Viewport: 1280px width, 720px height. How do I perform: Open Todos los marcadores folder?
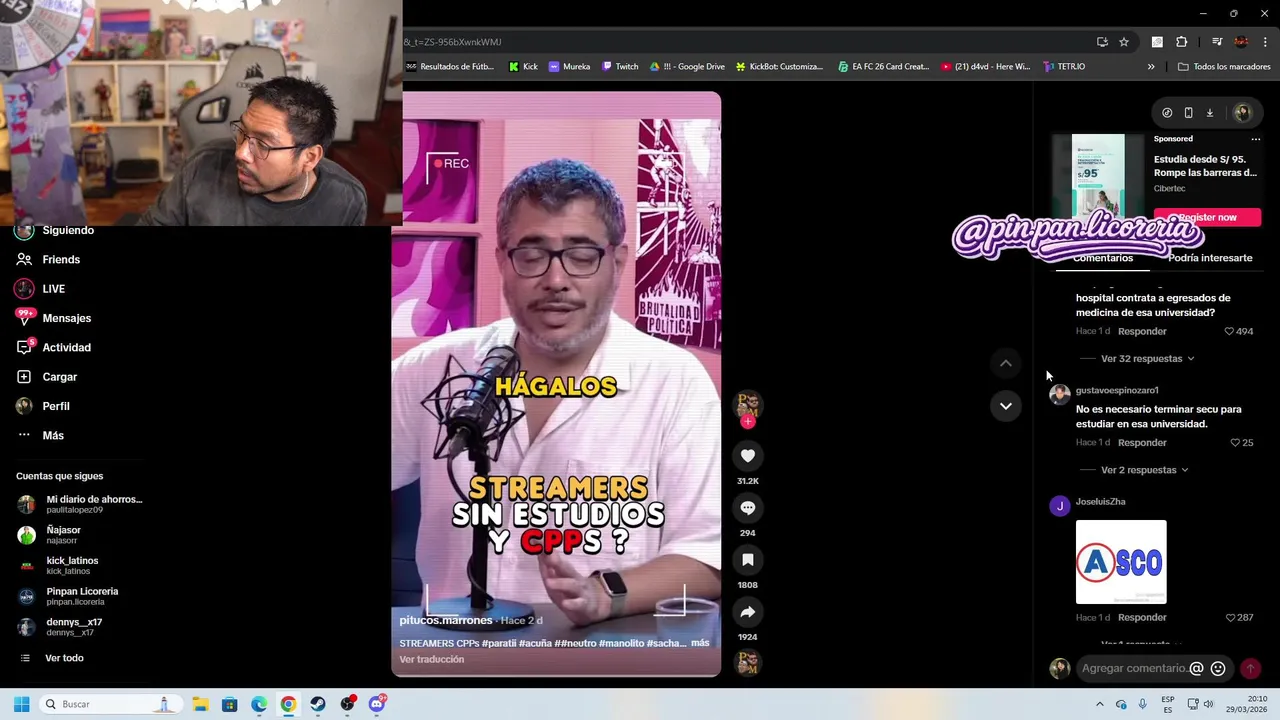(x=1224, y=67)
